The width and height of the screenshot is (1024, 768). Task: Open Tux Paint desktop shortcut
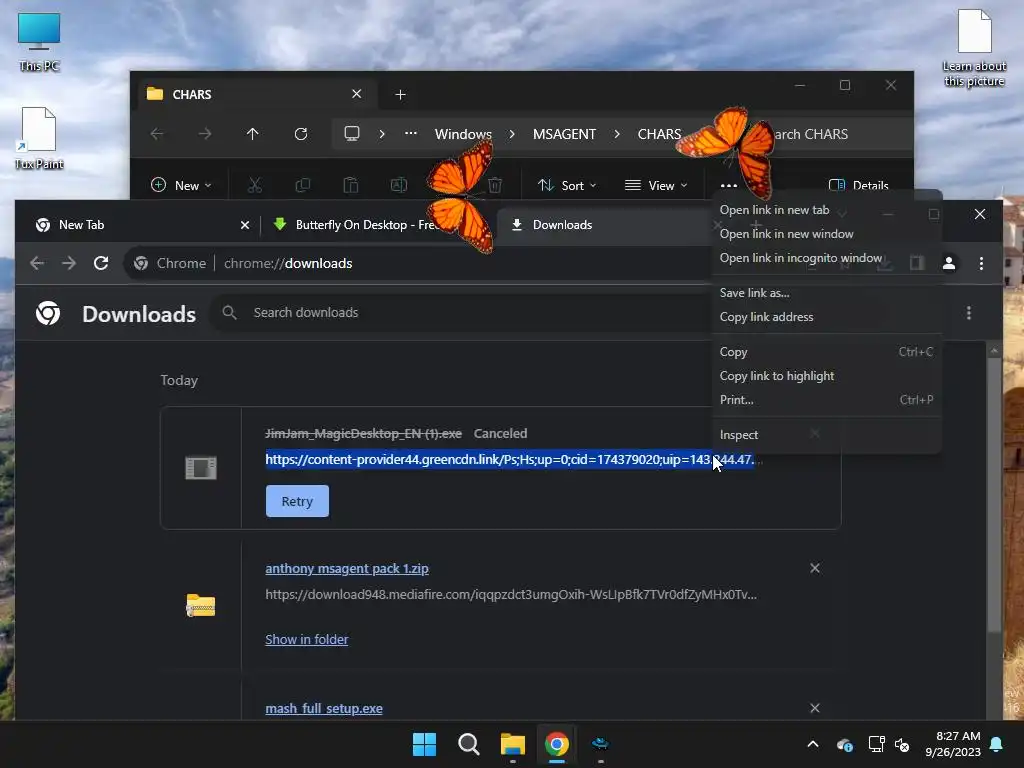pyautogui.click(x=39, y=138)
